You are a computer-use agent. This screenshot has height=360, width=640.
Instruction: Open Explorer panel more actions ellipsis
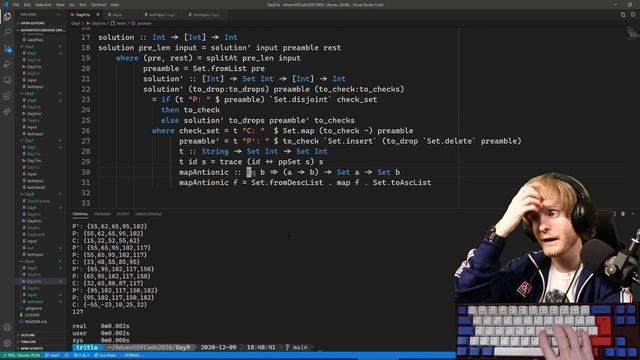click(59, 15)
